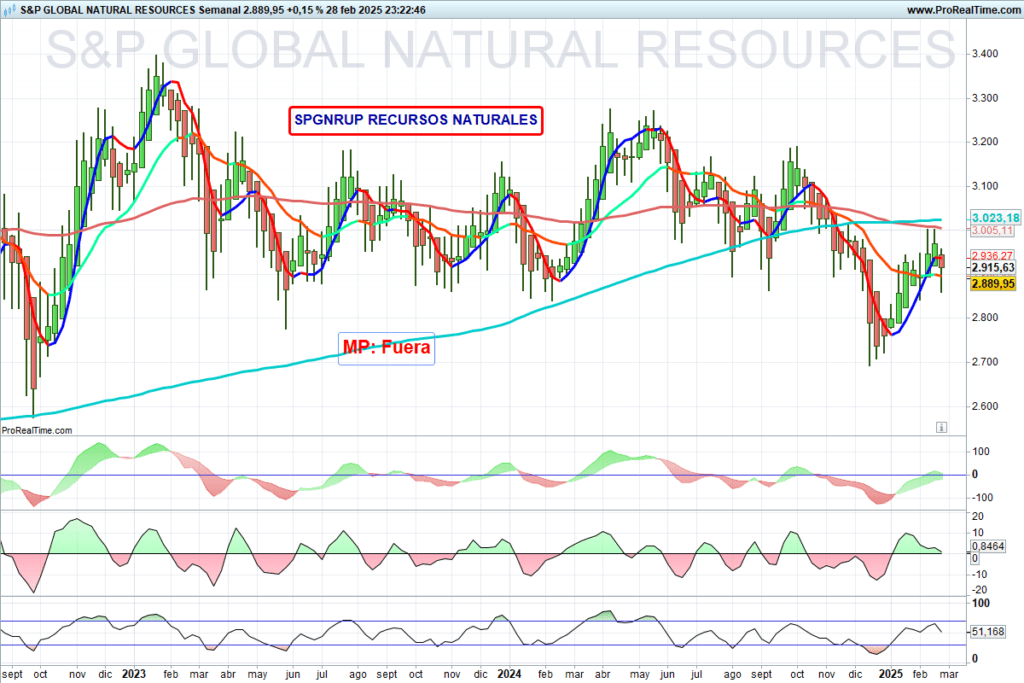This screenshot has width=1024, height=683.
Task: Click the cyan 3.023,18 price label
Action: (x=995, y=218)
